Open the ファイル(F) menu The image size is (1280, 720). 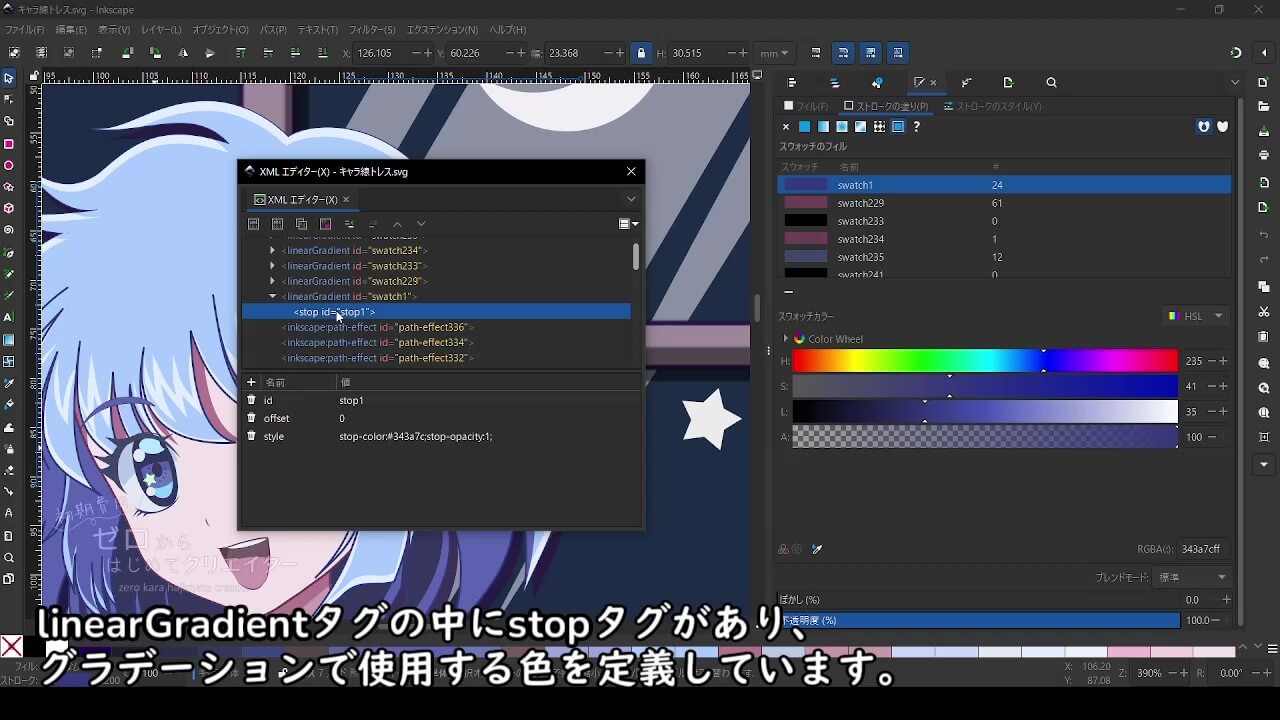[25, 30]
